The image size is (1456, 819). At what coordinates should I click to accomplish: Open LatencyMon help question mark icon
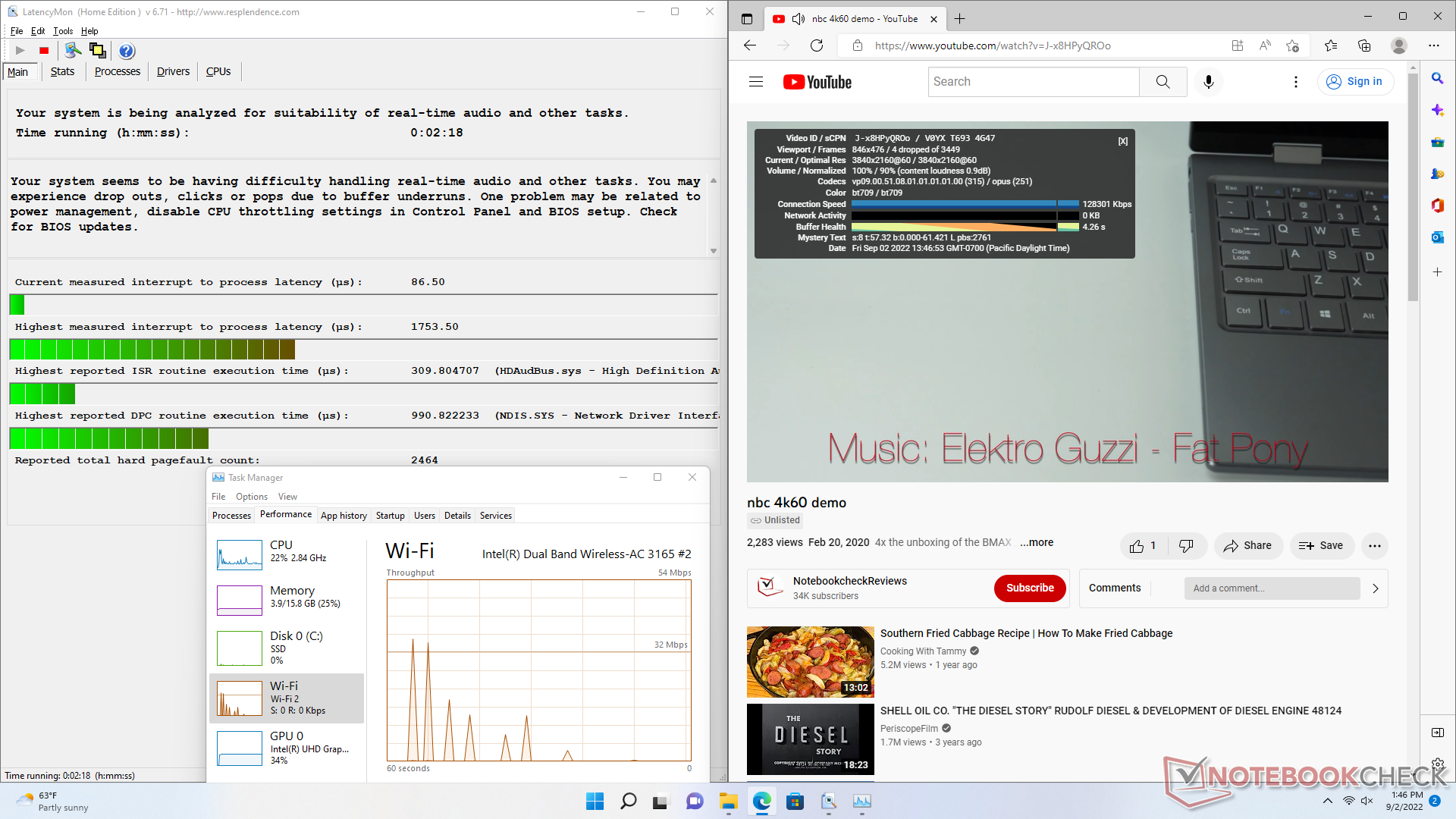127,51
